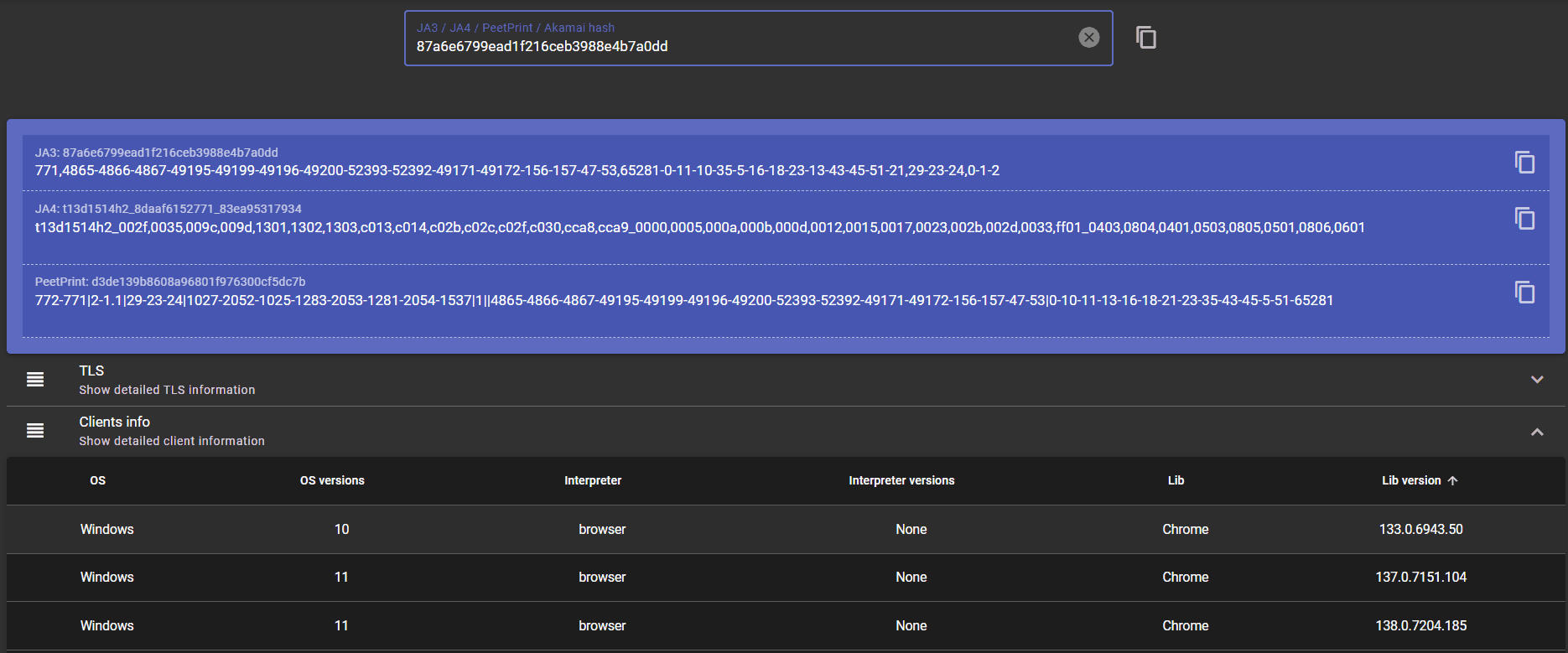
Task: Click Chrome in the 133.0.6943.50 row
Action: pos(1185,529)
